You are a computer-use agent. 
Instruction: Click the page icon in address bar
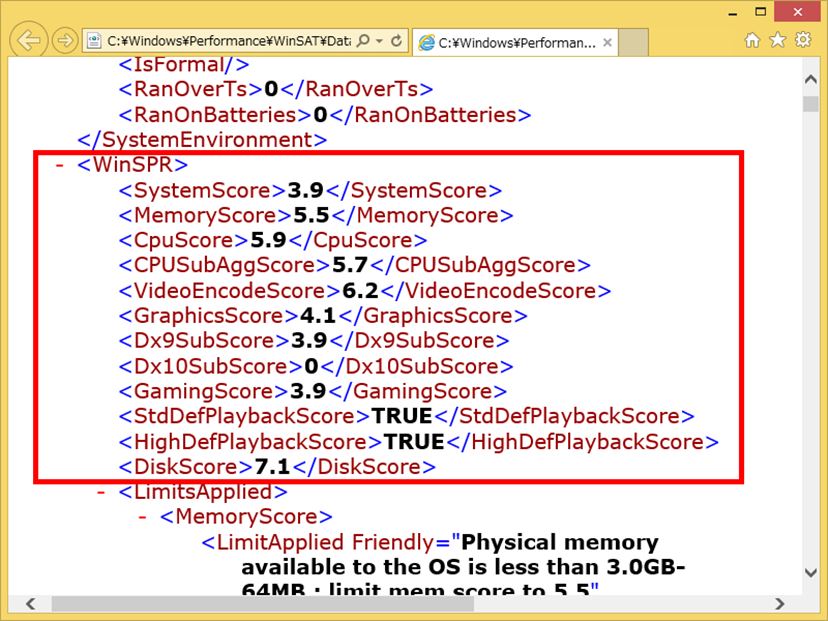94,41
